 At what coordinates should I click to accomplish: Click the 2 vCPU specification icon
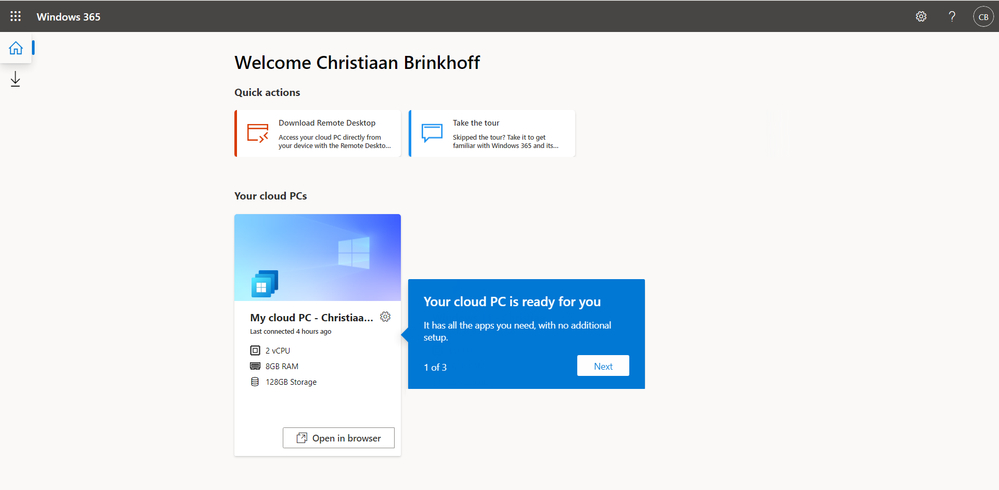coord(255,350)
